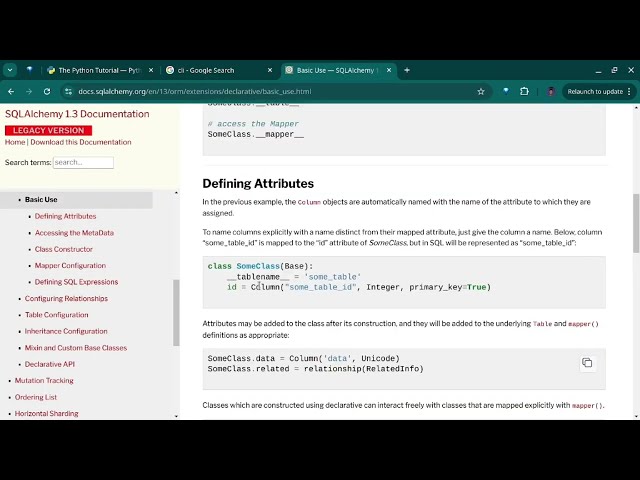
Task: Click the sidebar scrollbar thumb
Action: [176, 313]
